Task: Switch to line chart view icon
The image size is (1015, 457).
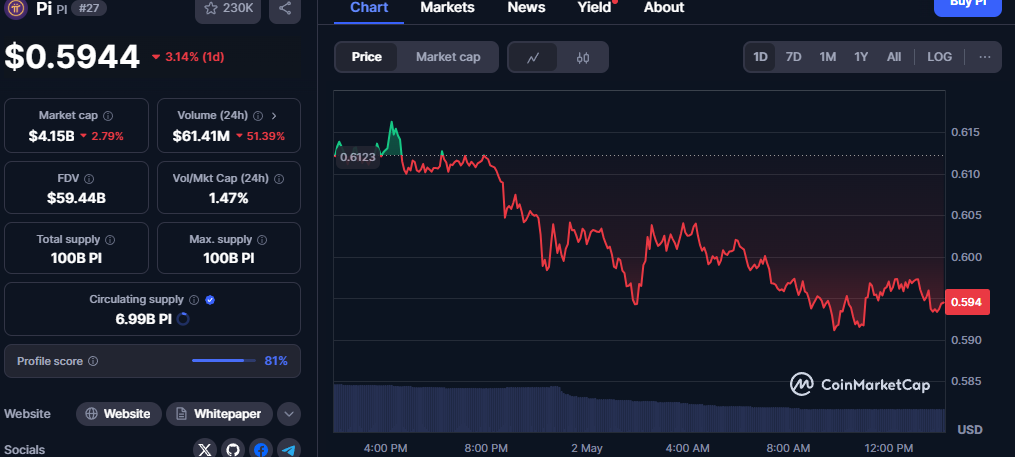Action: [x=533, y=58]
